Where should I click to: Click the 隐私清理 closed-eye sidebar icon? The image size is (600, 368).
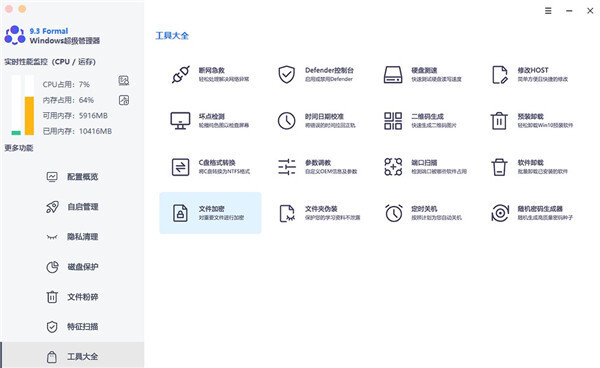point(52,237)
